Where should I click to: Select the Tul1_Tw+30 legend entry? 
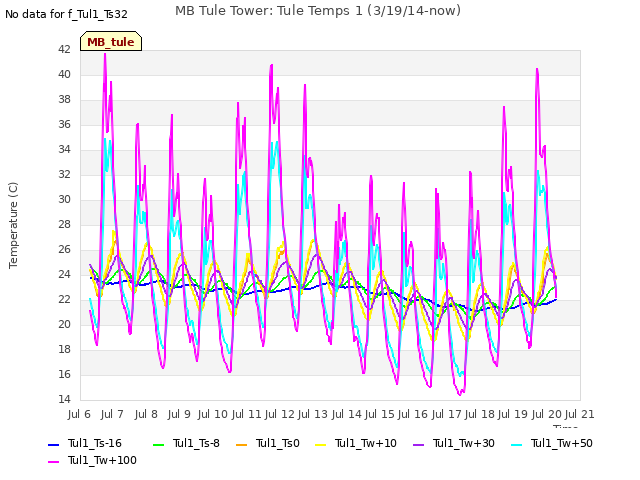pyautogui.click(x=454, y=443)
